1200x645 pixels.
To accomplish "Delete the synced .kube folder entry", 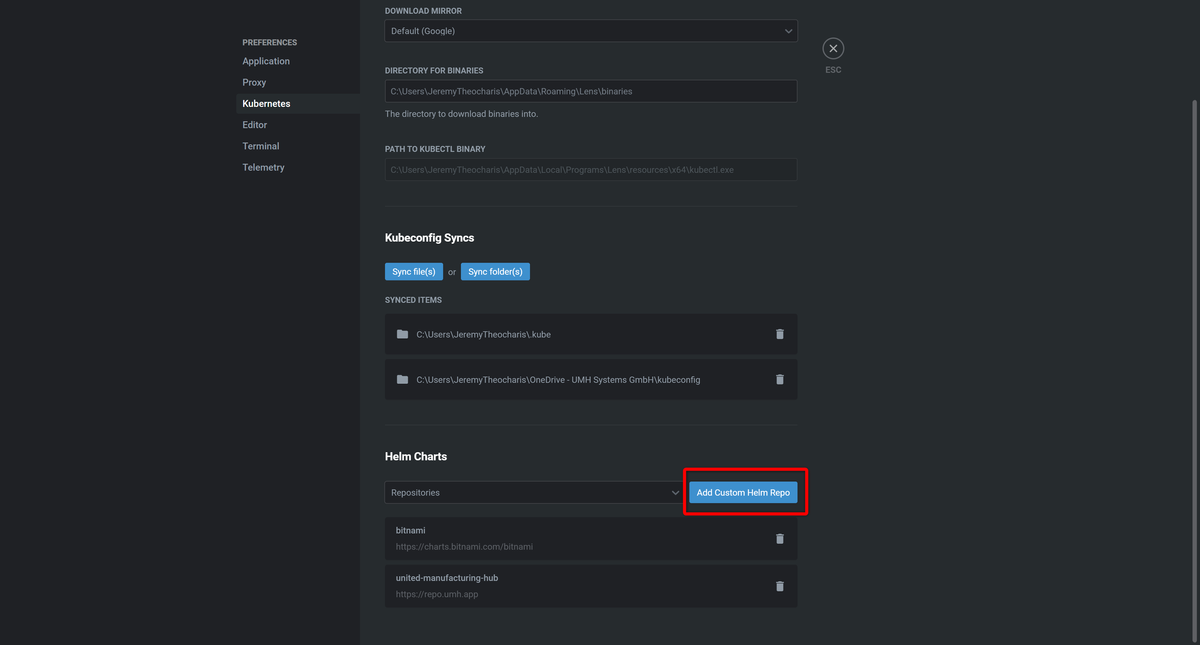I will click(x=779, y=333).
